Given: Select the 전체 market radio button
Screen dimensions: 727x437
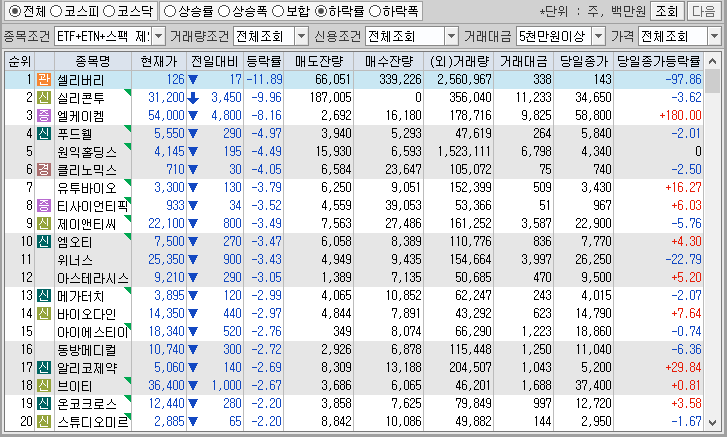Looking at the screenshot, I should point(14,12).
